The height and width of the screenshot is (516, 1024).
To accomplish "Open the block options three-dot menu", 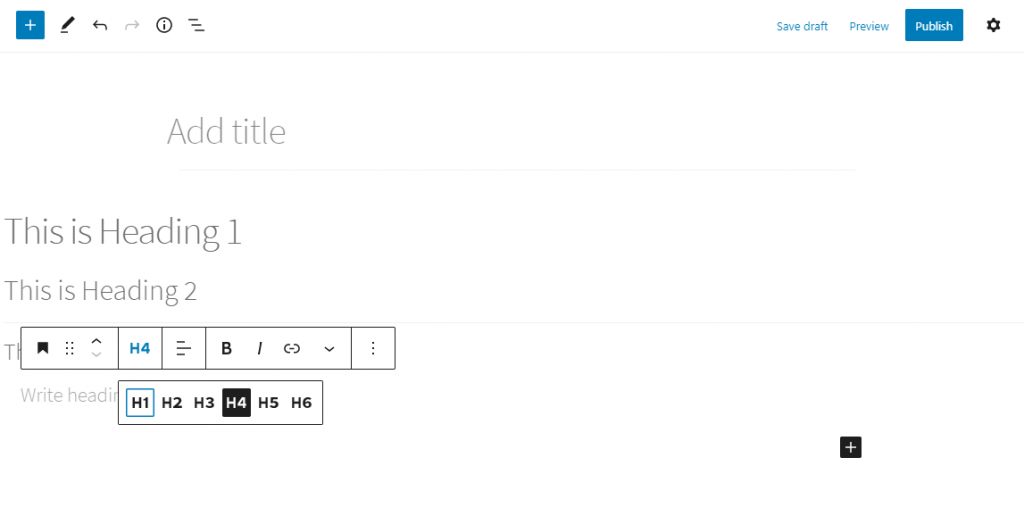I will (373, 348).
